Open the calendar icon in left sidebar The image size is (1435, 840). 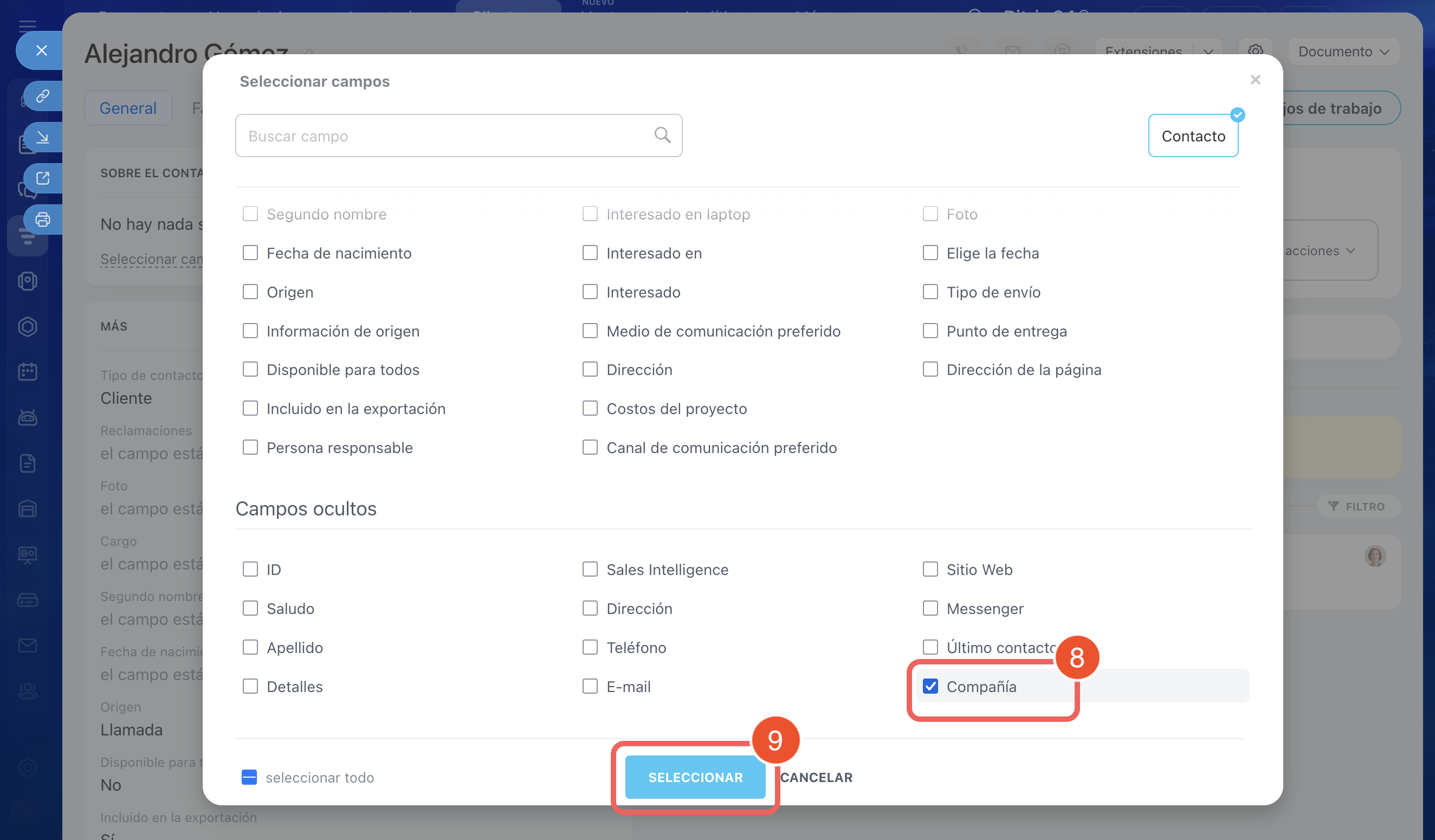click(27, 372)
